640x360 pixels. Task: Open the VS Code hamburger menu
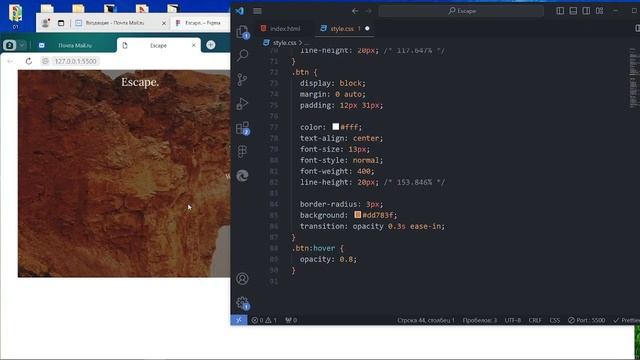tap(257, 11)
